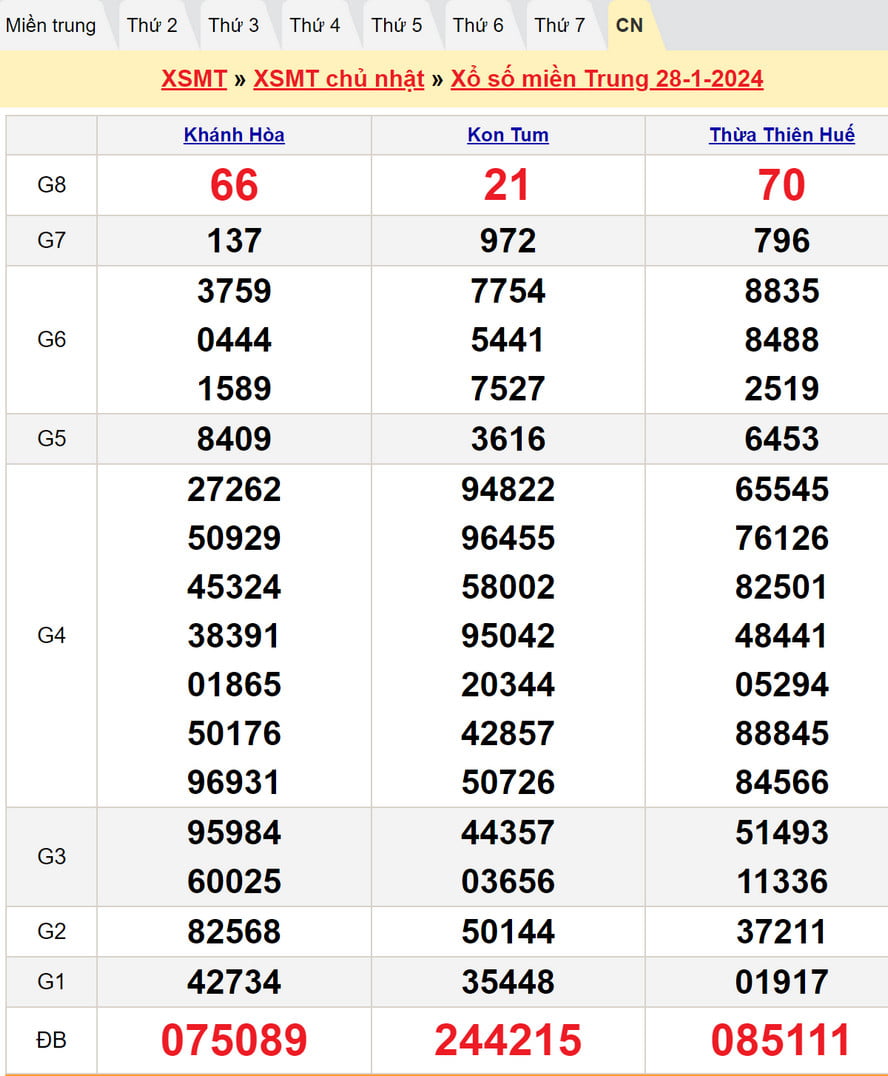
Task: Visit the Kon Tum province link
Action: 508,135
